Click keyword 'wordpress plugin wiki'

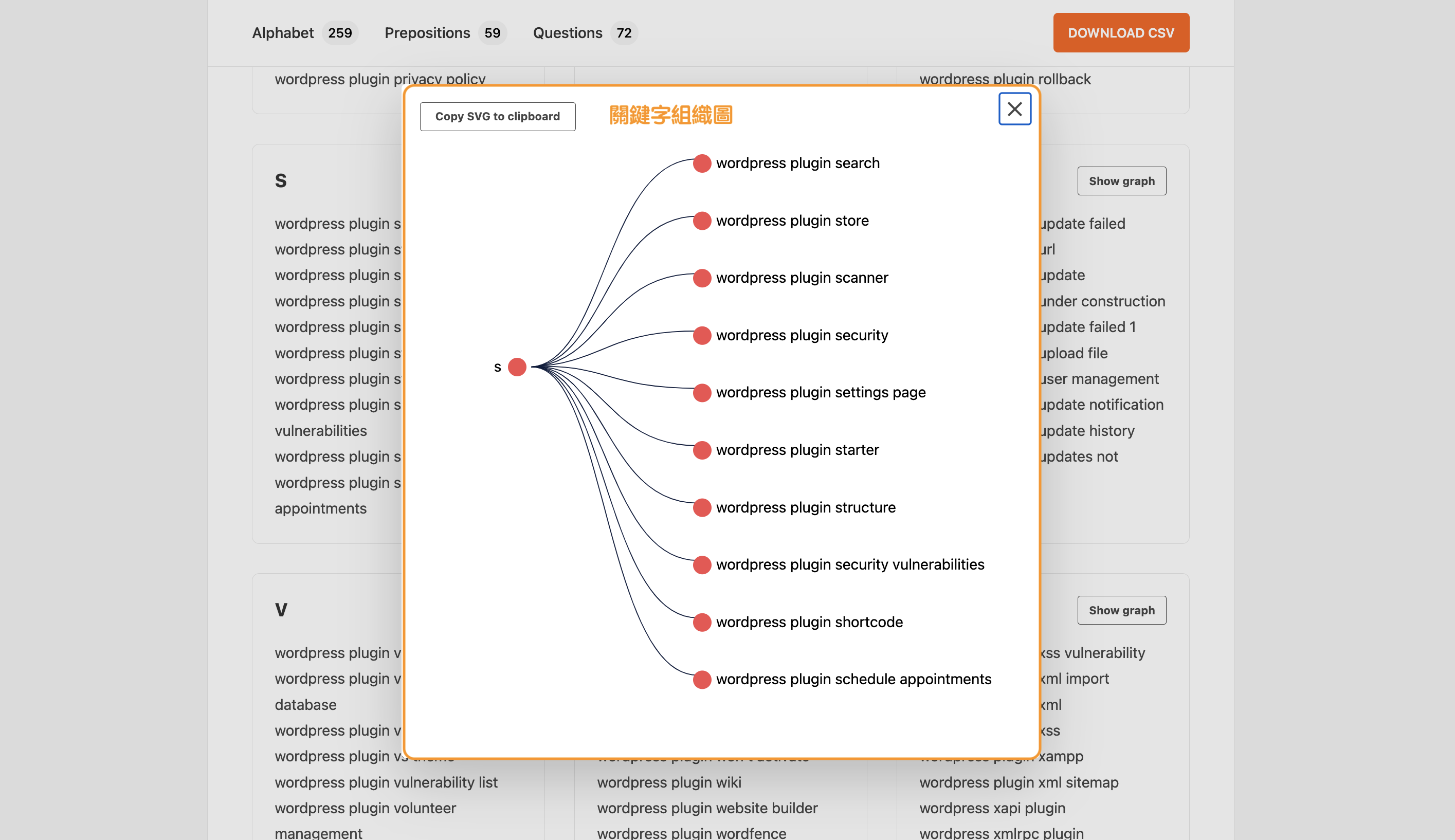click(x=669, y=782)
